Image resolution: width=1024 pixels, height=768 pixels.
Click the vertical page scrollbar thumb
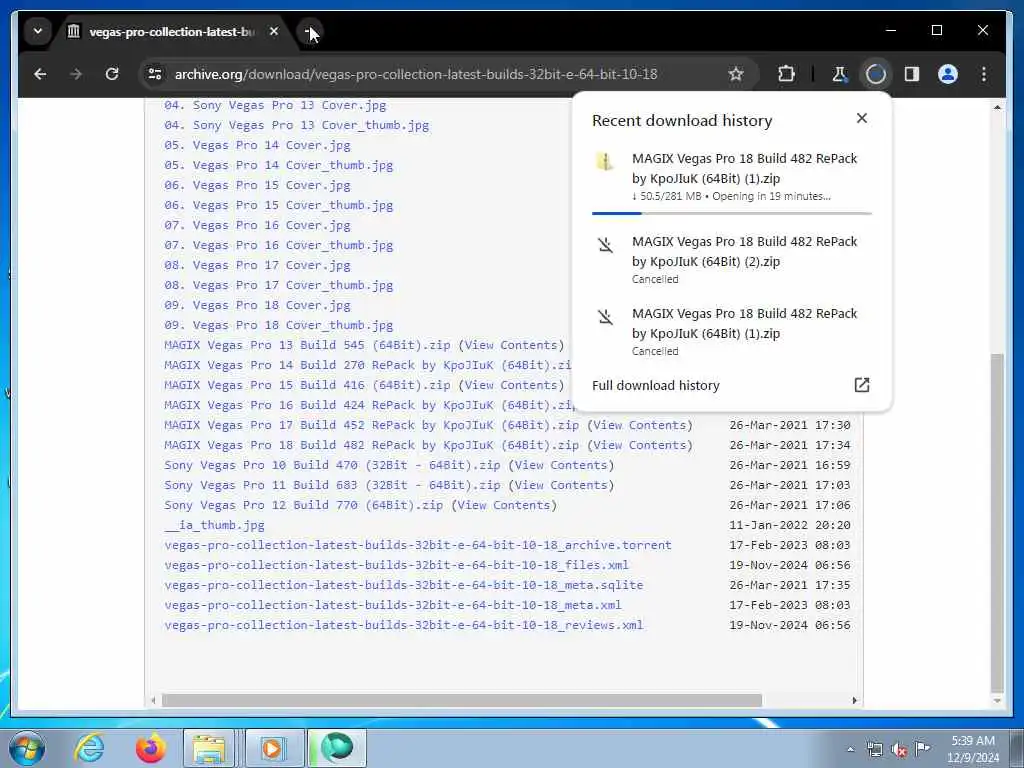pos(997,522)
